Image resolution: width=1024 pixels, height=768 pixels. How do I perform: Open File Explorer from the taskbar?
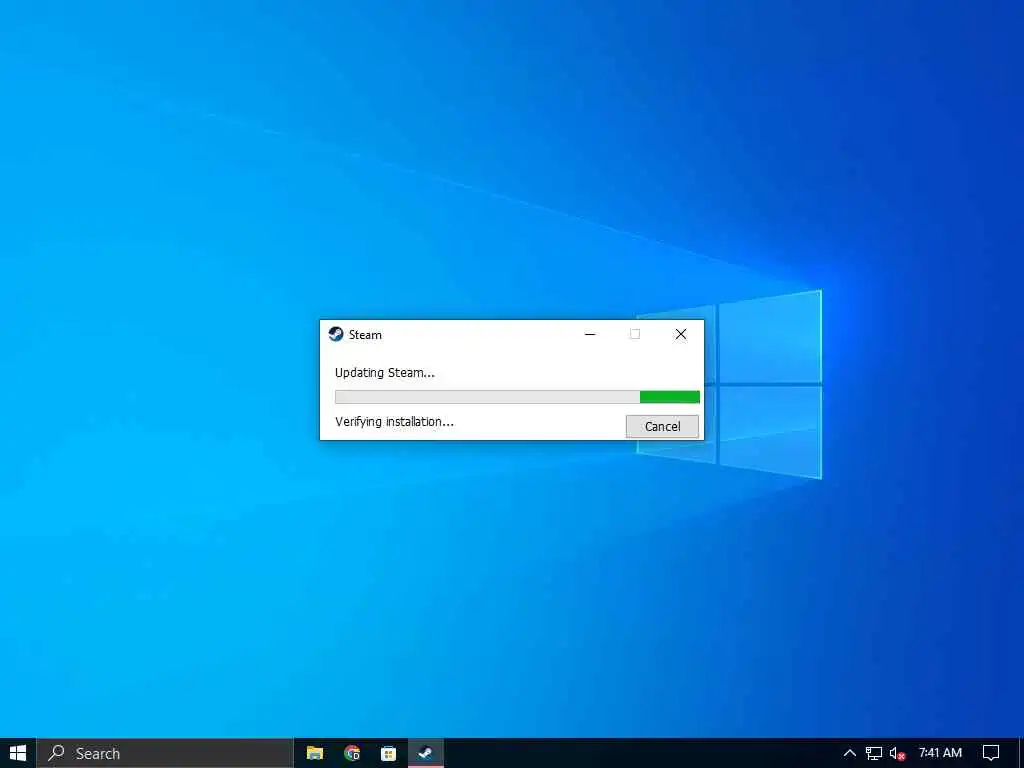pyautogui.click(x=315, y=753)
